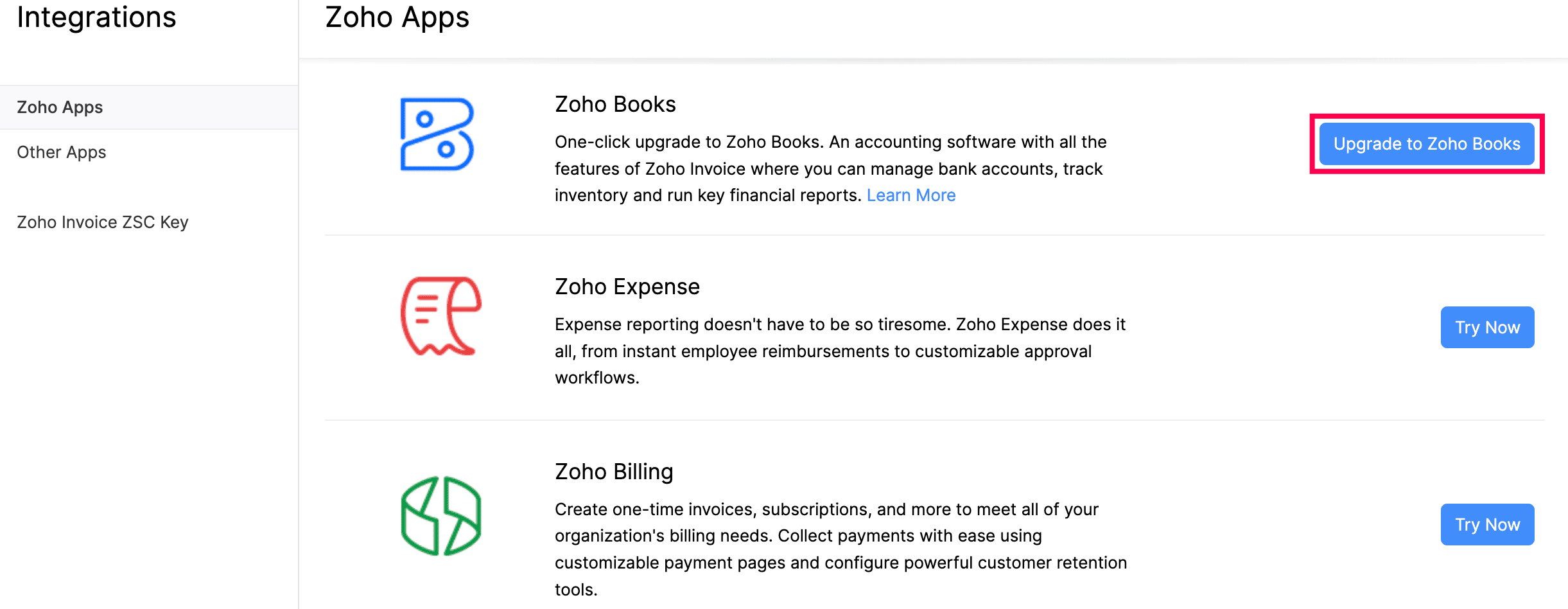Click Try Now for Zoho Expense
The image size is (1568, 609).
tap(1486, 328)
